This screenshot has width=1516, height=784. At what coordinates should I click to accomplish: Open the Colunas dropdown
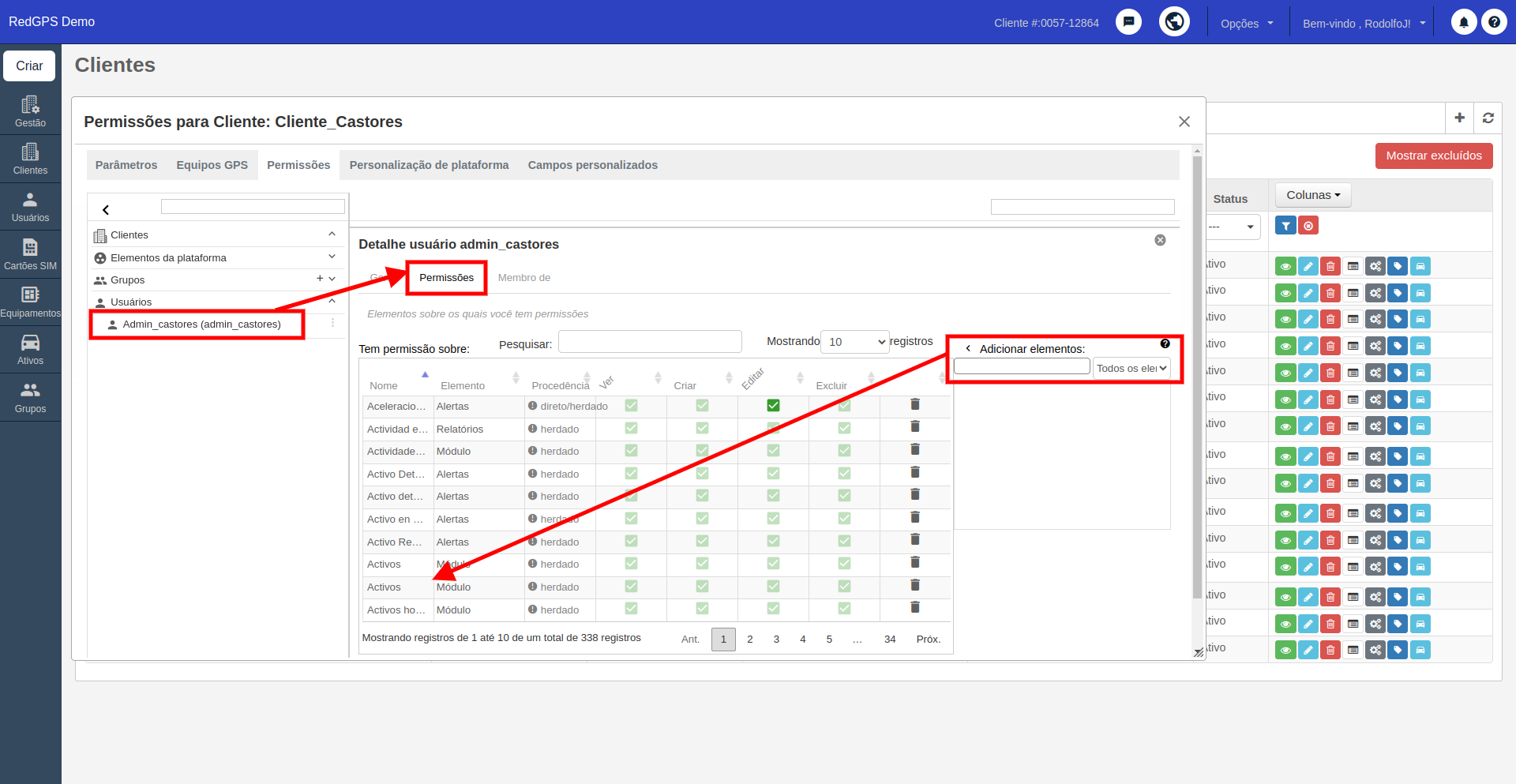pos(1313,195)
